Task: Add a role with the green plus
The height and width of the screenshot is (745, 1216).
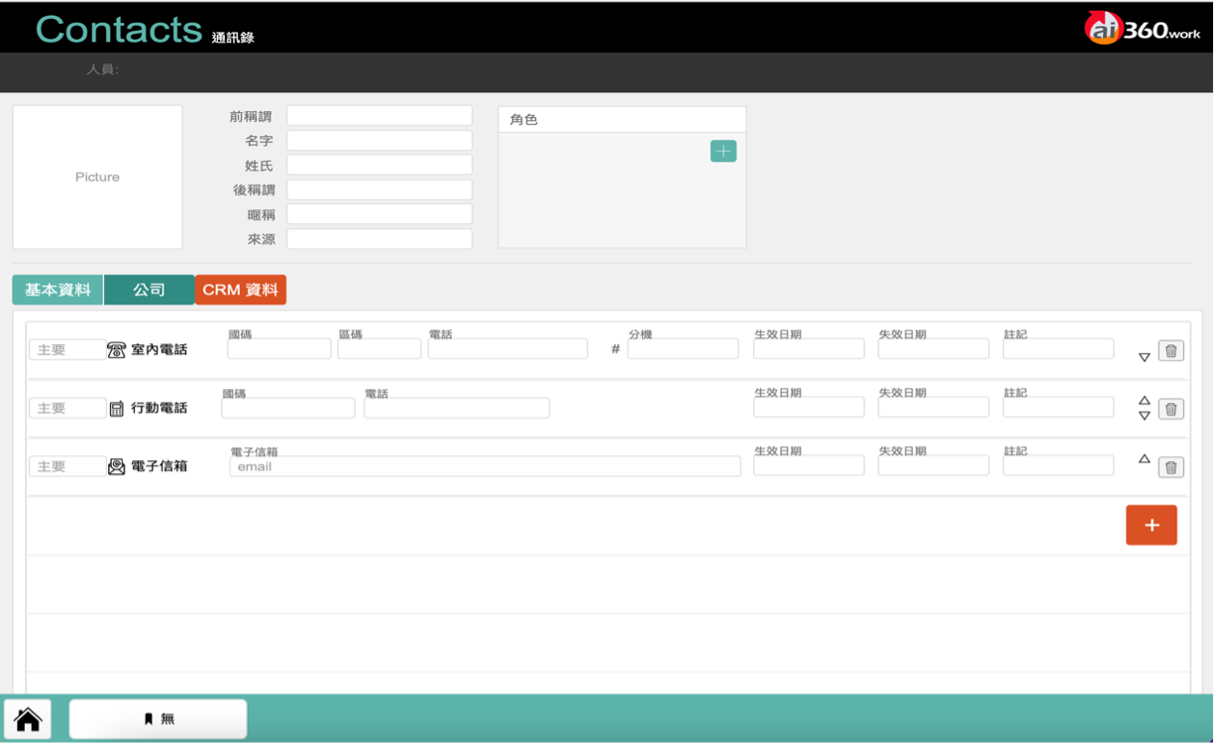Action: [723, 151]
